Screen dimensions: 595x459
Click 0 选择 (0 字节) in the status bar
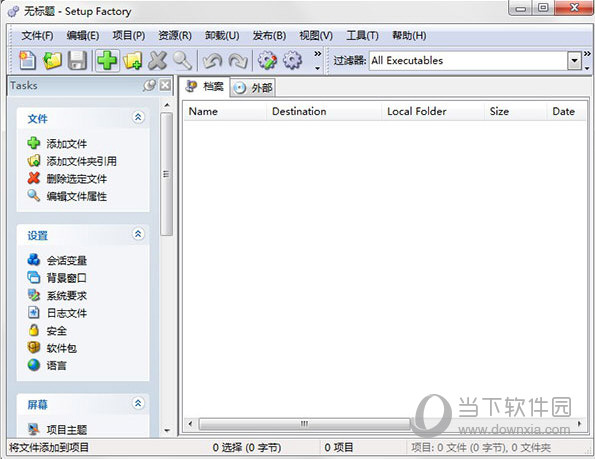247,448
